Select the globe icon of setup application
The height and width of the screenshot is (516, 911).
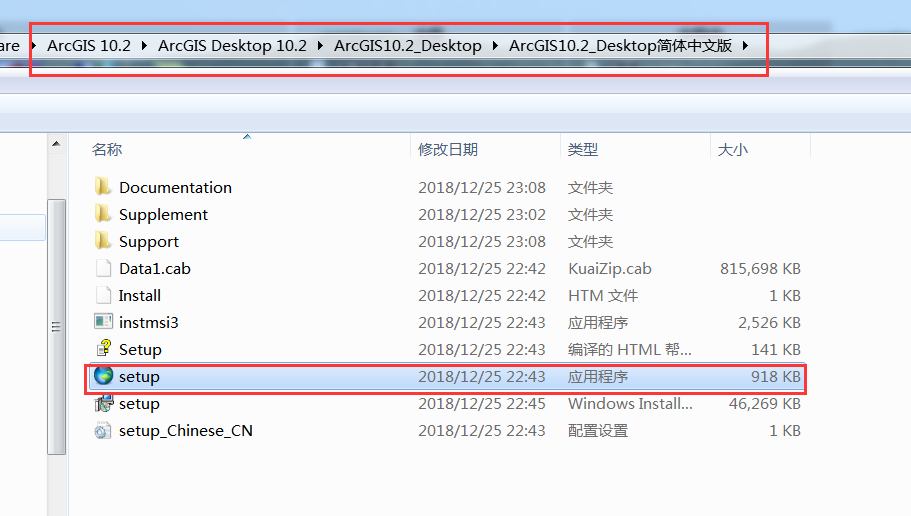pos(103,376)
